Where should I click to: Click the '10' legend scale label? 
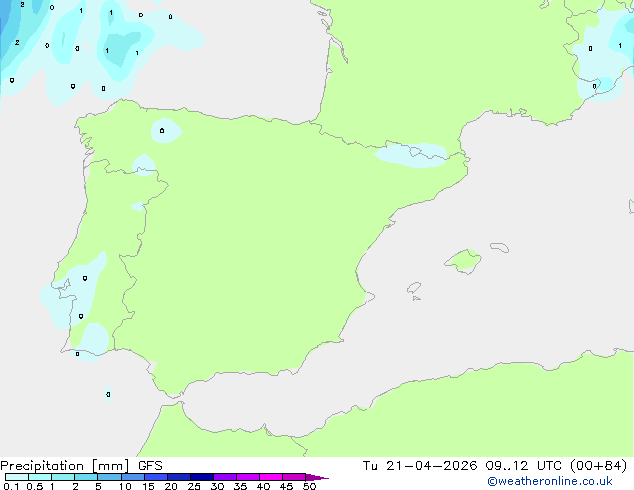tap(125, 486)
